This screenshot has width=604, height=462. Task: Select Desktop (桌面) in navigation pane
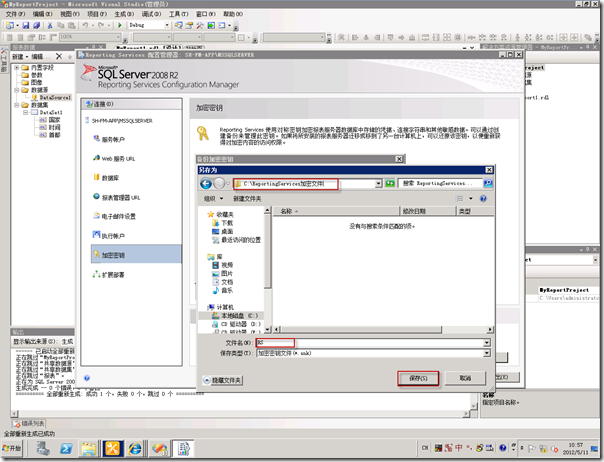(223, 232)
